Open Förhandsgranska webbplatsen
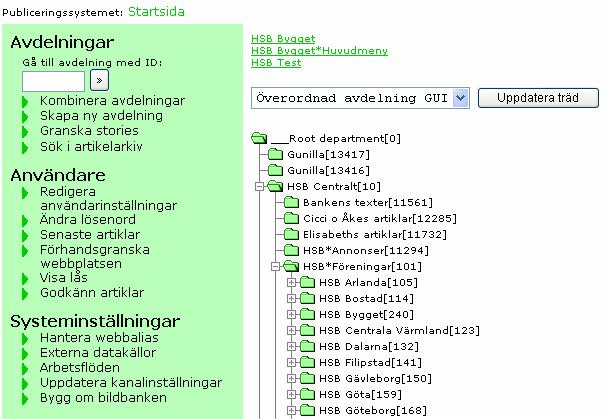This screenshot has height=419, width=607. click(x=95, y=256)
